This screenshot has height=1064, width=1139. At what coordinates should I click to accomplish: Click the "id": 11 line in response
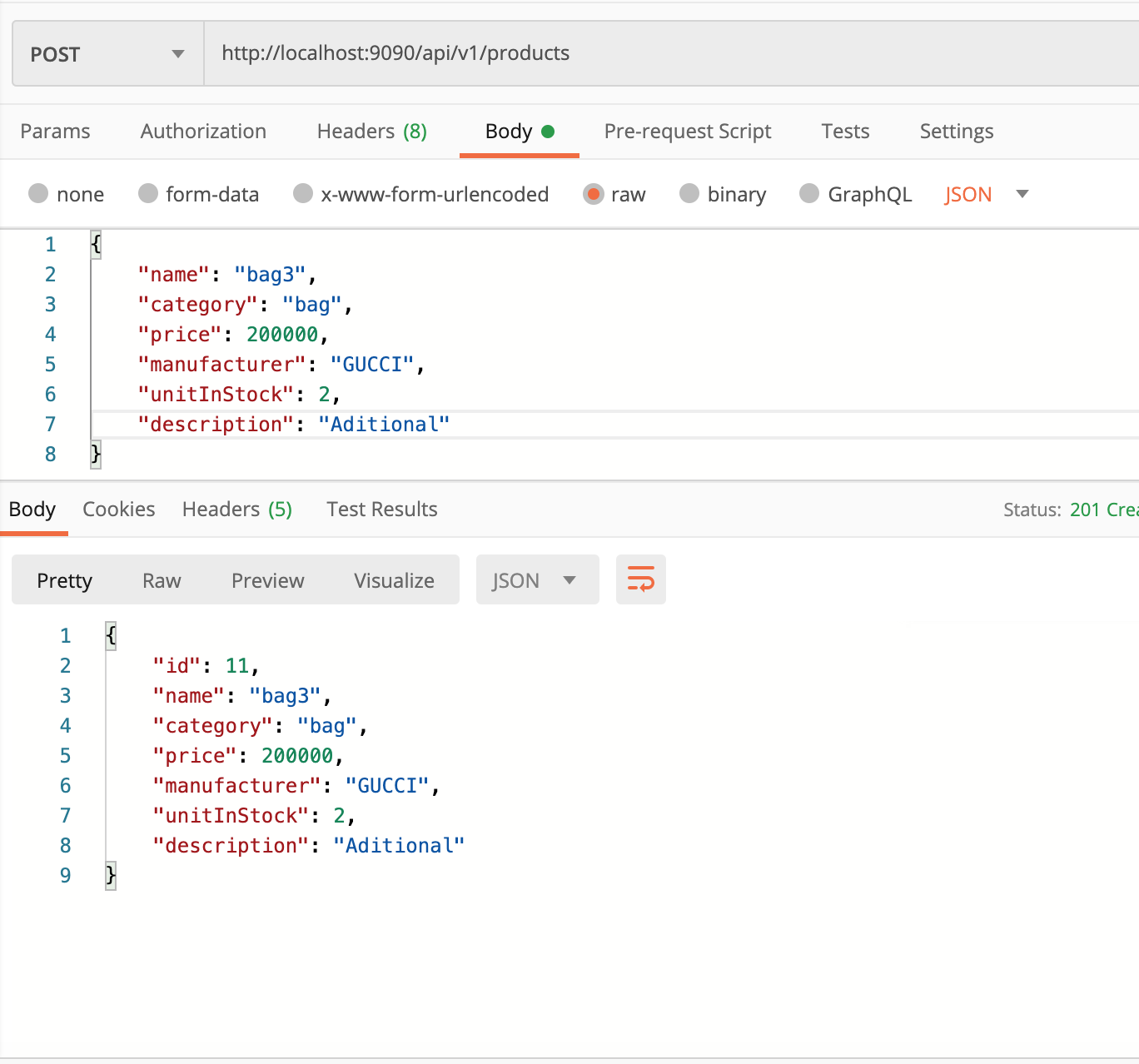tap(206, 666)
